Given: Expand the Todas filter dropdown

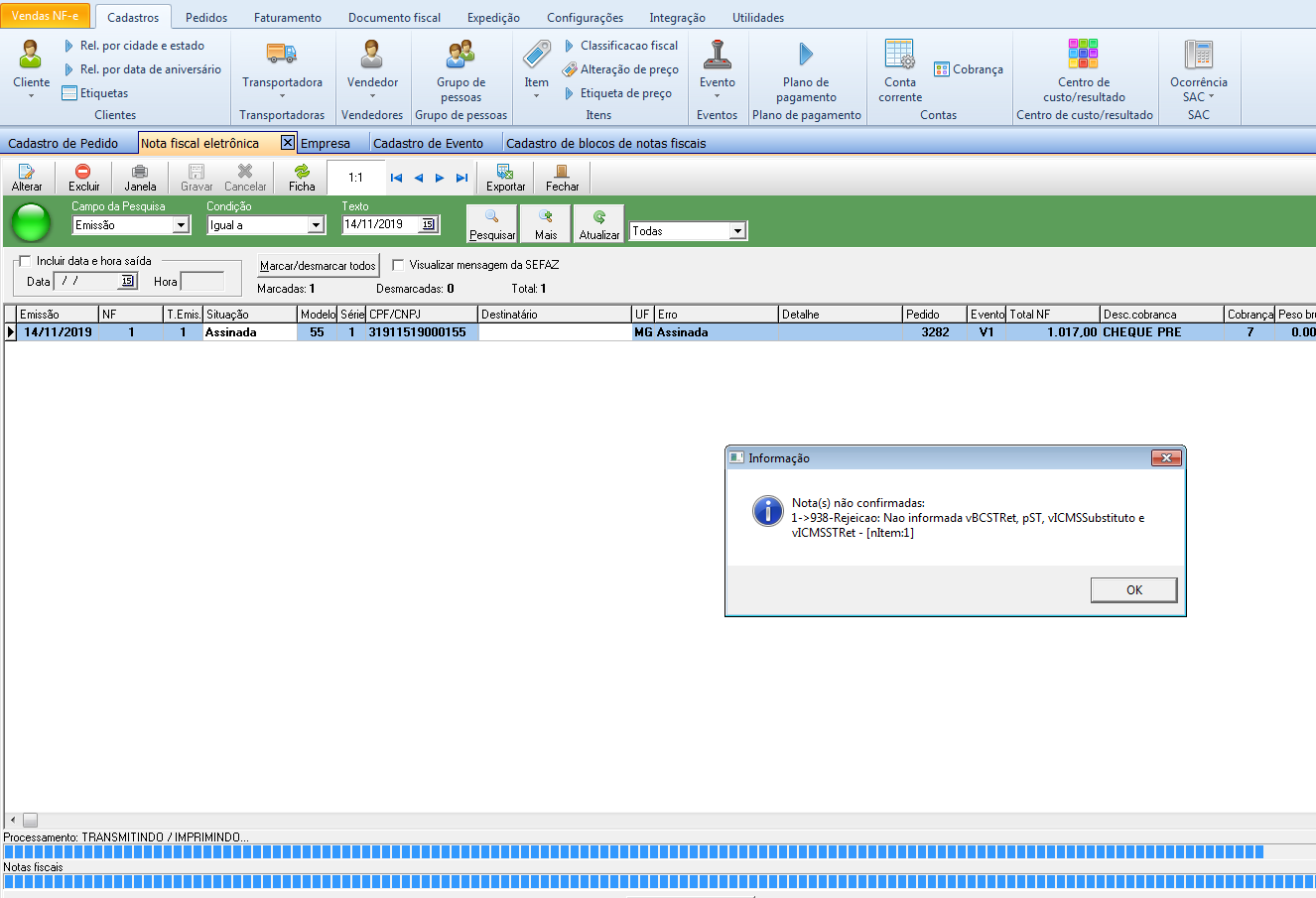Looking at the screenshot, I should pyautogui.click(x=737, y=231).
